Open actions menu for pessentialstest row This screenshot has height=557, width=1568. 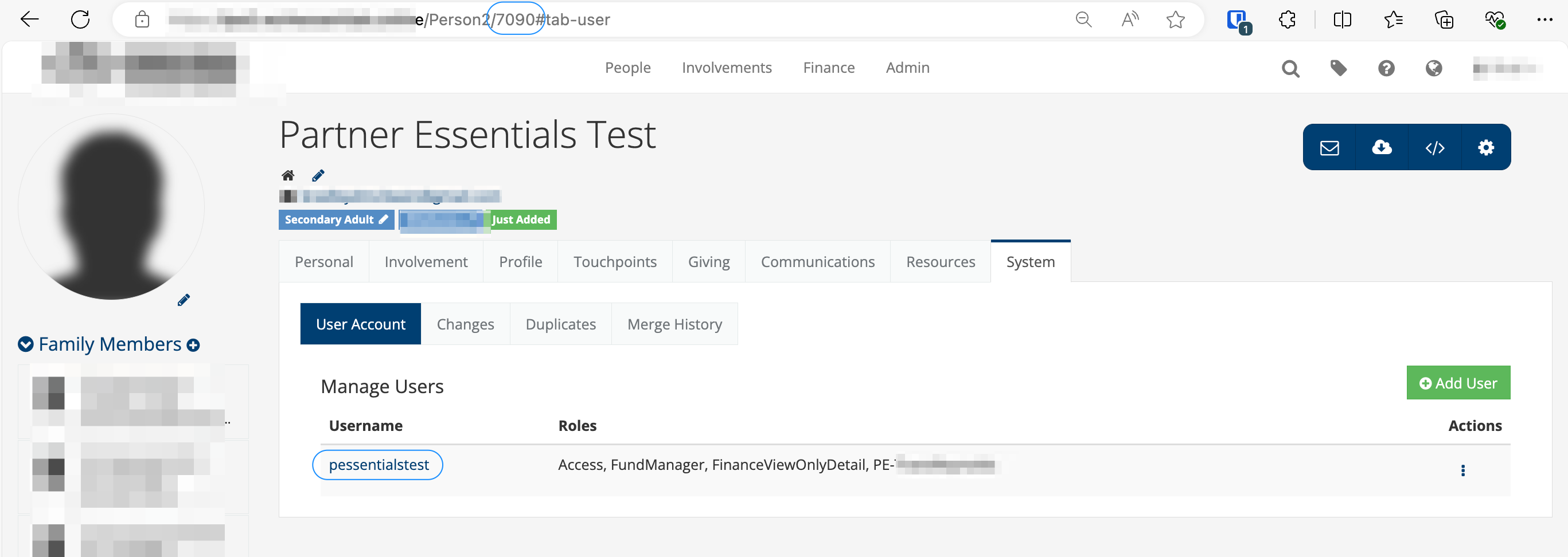(x=1462, y=470)
